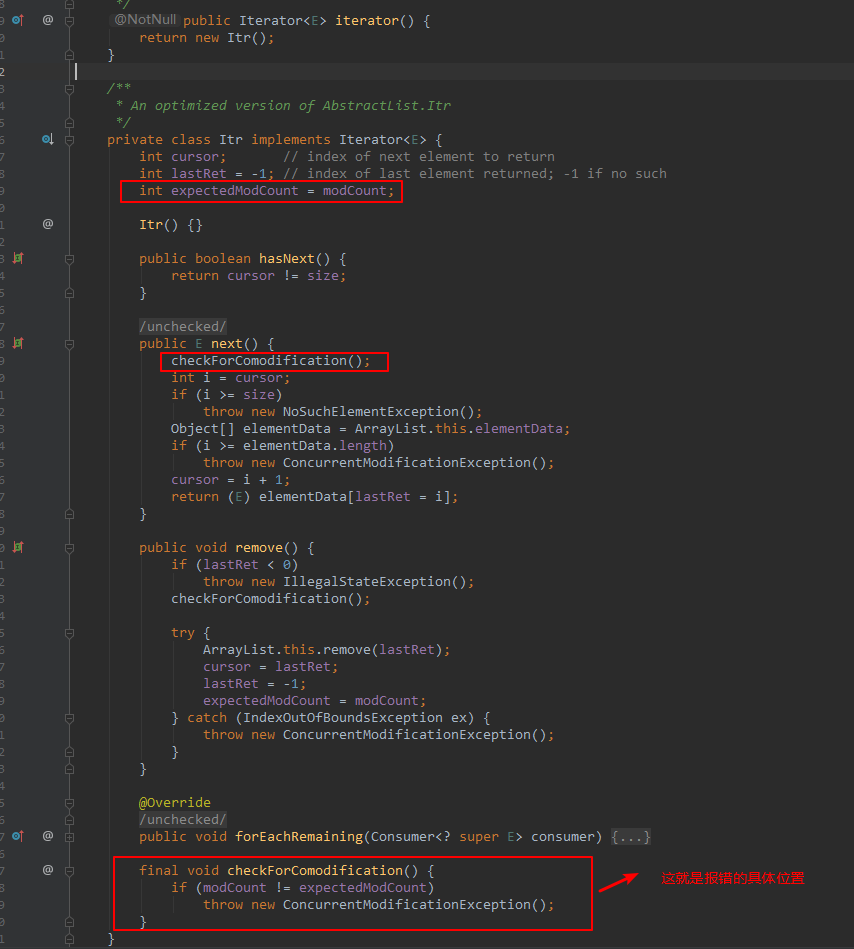Click the implements-method gutter icon beside remove()
Viewport: 854px width, 949px height.
(x=18, y=547)
